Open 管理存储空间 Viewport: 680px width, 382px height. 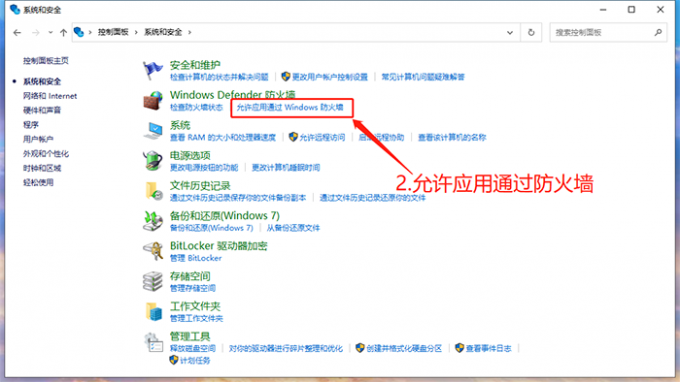click(x=193, y=288)
